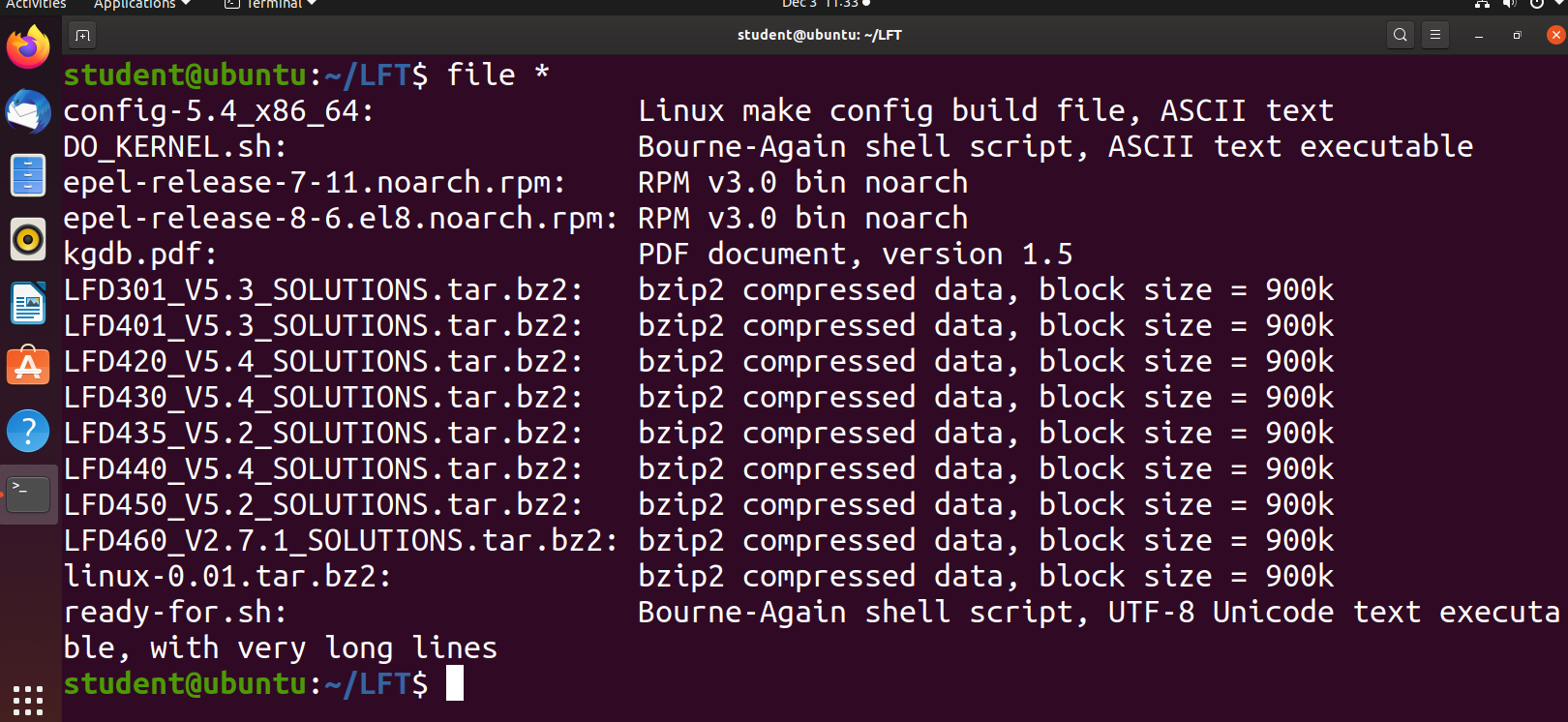Restore the terminal window size button
This screenshot has height=722, width=1568.
pos(1517,35)
